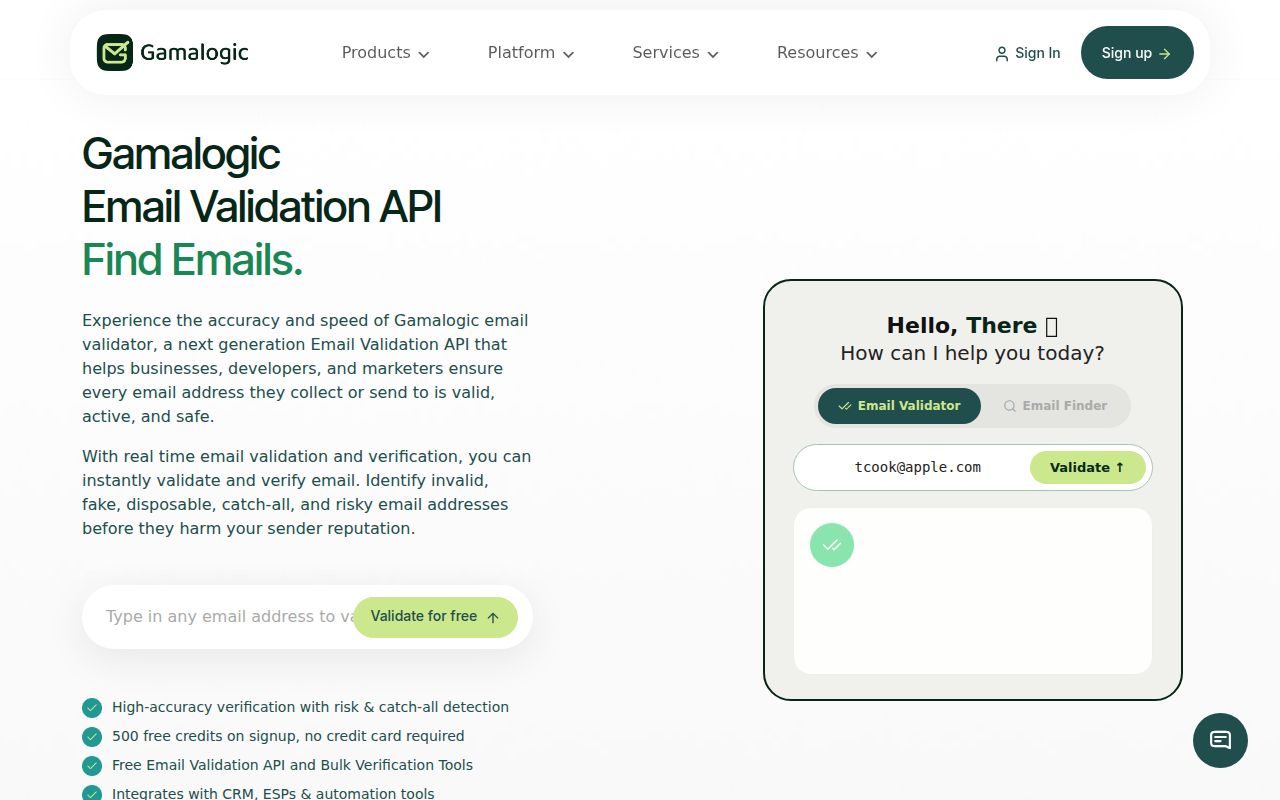Click the Validate for free button
The image size is (1280, 800).
(435, 617)
